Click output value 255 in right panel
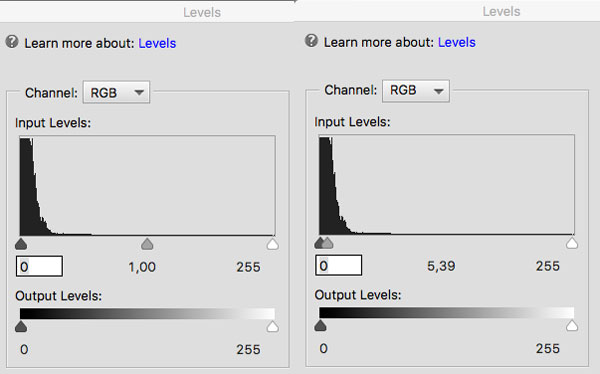 pos(548,348)
